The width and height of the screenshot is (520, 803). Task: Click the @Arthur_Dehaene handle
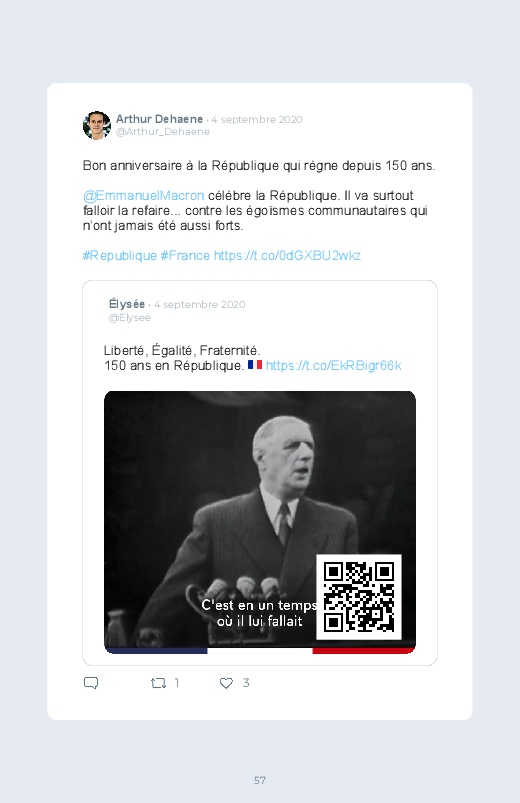(x=163, y=132)
